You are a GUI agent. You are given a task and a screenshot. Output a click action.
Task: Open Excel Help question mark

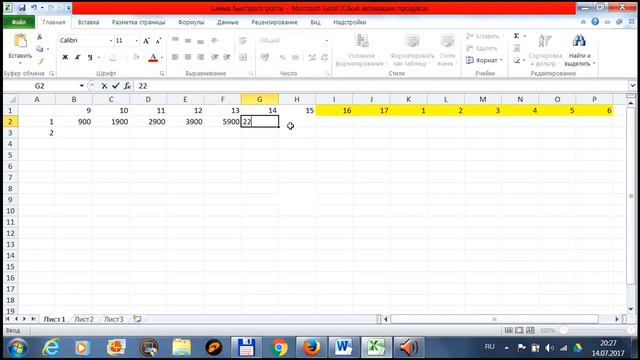(x=595, y=22)
